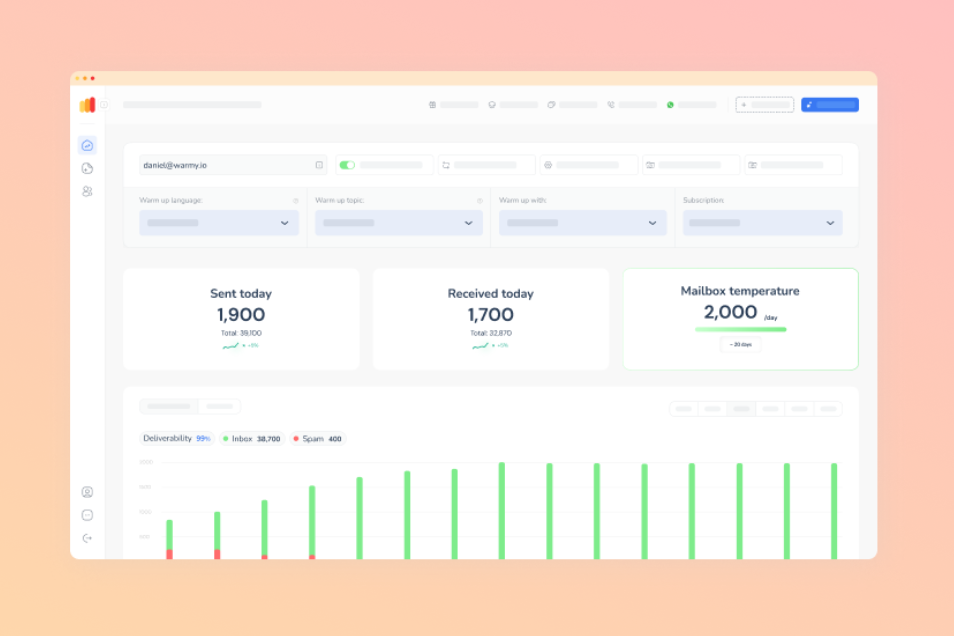Switch to the unselected chart view tab

click(x=220, y=406)
